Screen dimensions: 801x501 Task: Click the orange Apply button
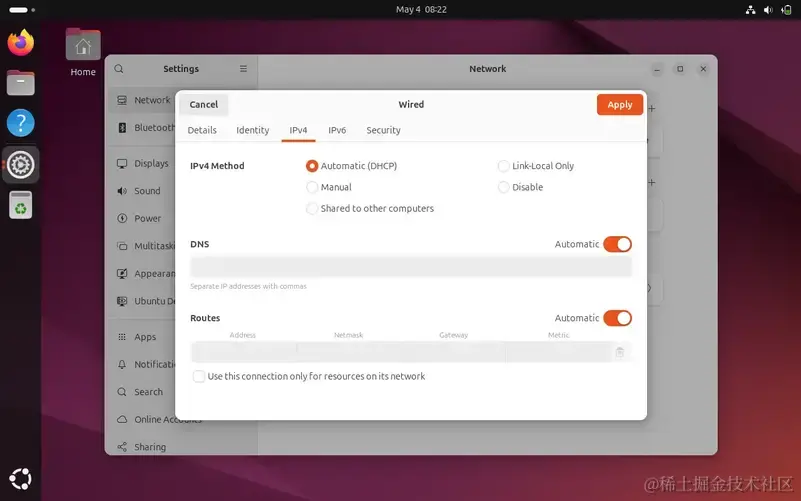click(x=620, y=105)
